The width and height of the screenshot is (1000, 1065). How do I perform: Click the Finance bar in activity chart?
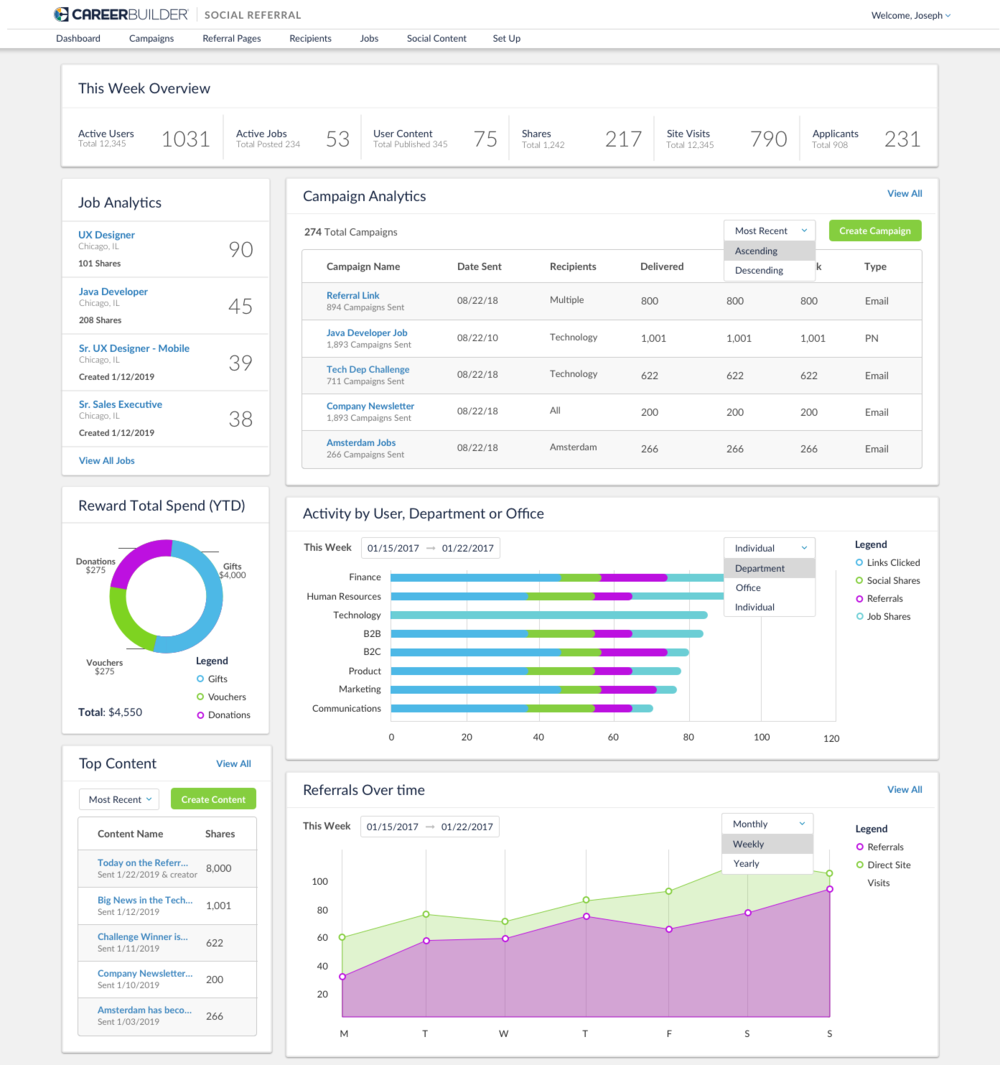(557, 578)
